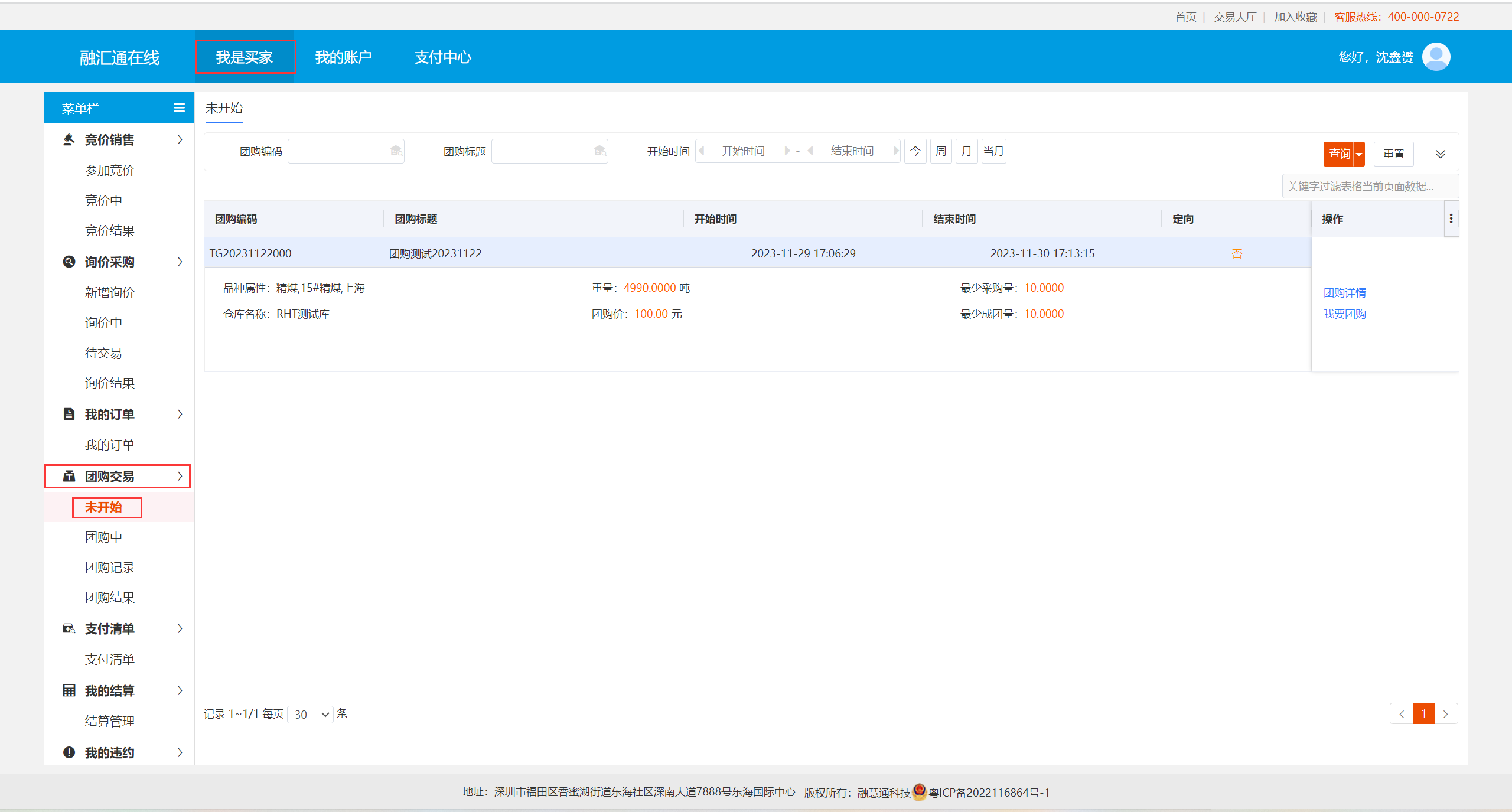Click the keyword table filter field
This screenshot has height=812, width=1512.
tap(1370, 186)
